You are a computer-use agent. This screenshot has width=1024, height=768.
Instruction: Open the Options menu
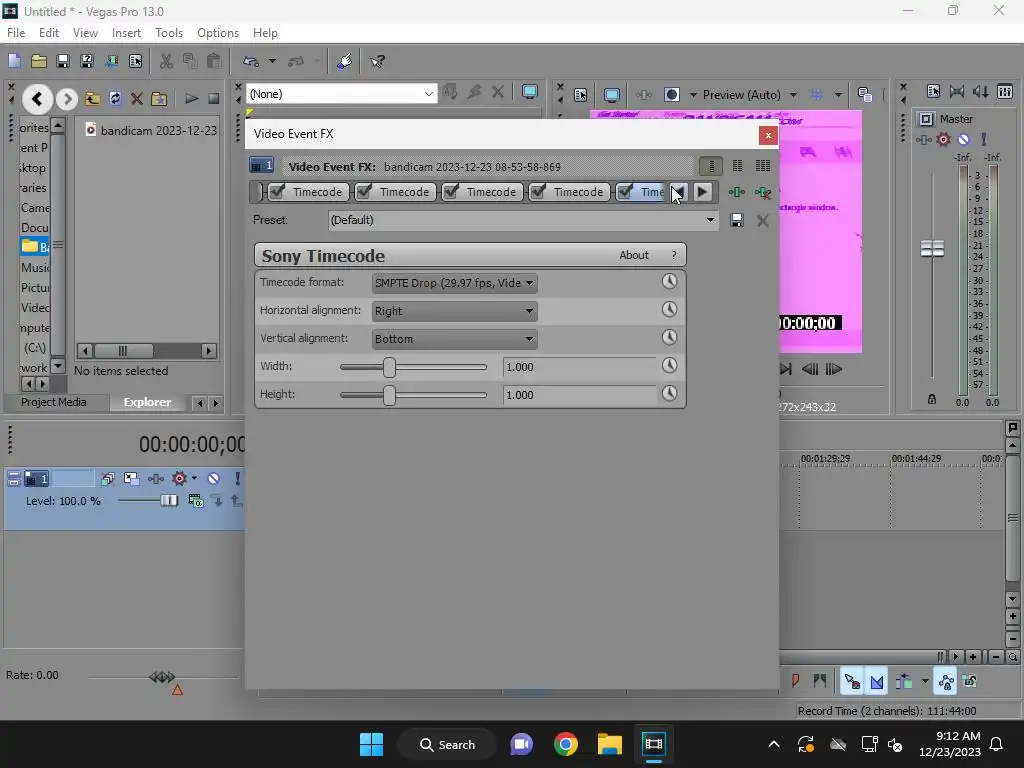(x=218, y=33)
